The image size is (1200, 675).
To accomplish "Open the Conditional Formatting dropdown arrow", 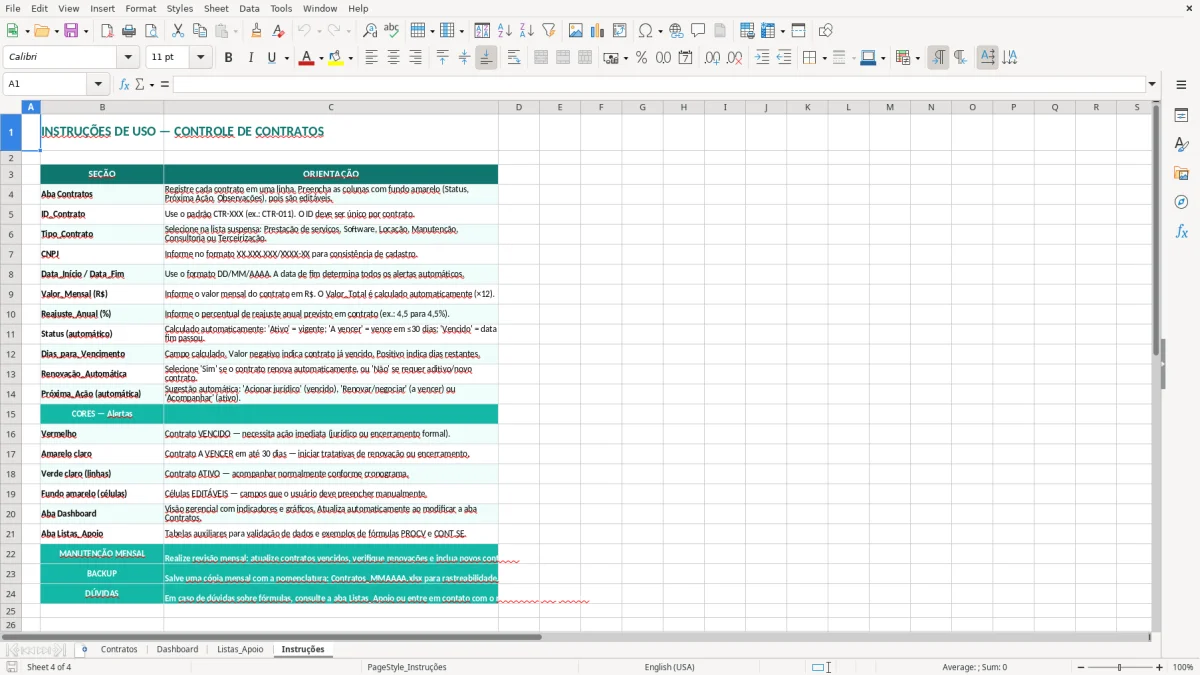I will click(917, 58).
